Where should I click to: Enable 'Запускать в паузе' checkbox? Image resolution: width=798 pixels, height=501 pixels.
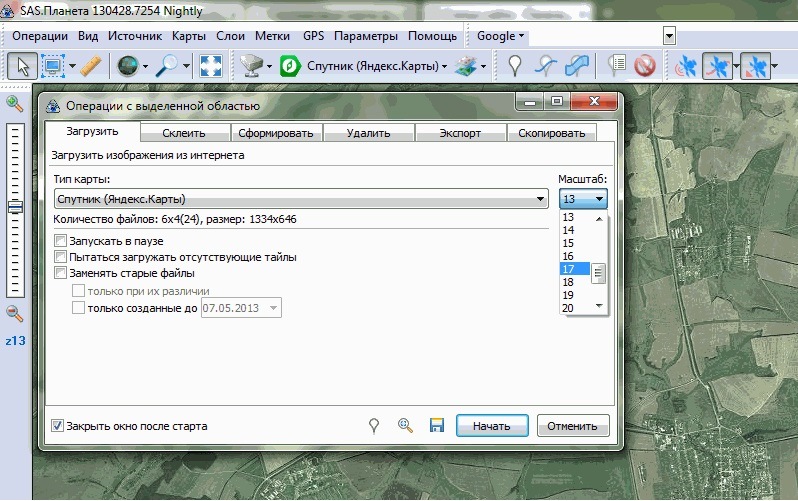tap(61, 240)
